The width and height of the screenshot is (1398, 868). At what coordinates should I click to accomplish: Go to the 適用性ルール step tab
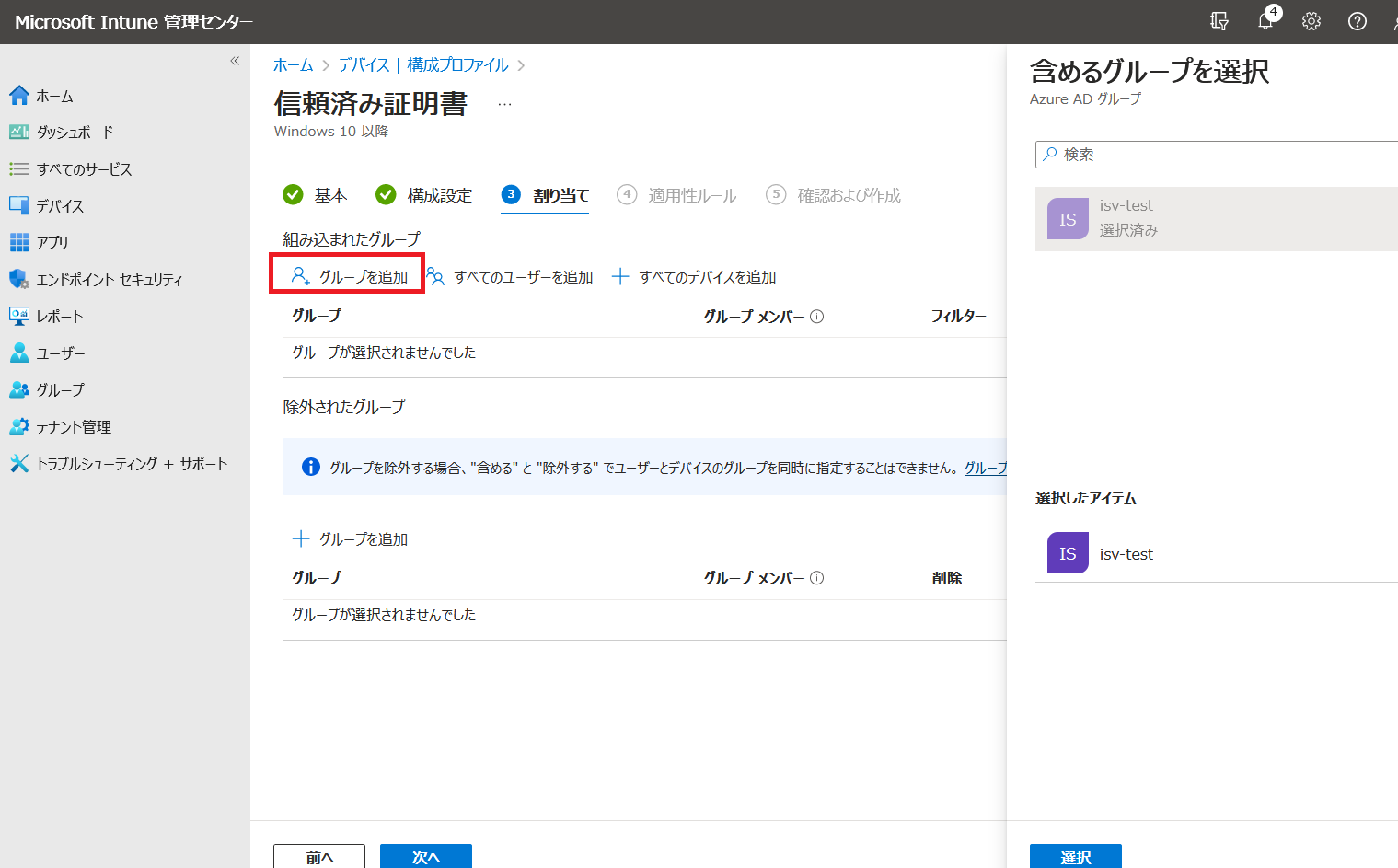click(x=677, y=195)
